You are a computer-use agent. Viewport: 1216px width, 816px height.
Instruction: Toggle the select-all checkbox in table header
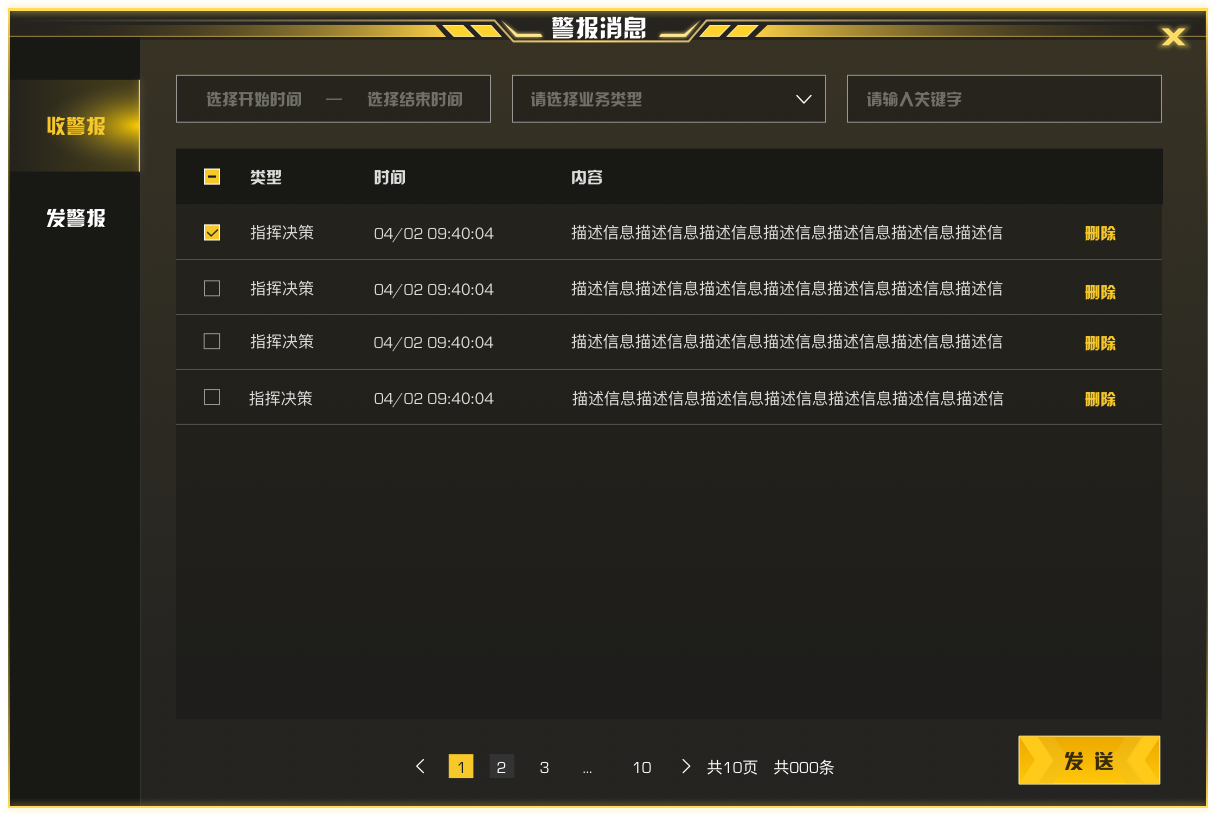tap(212, 177)
